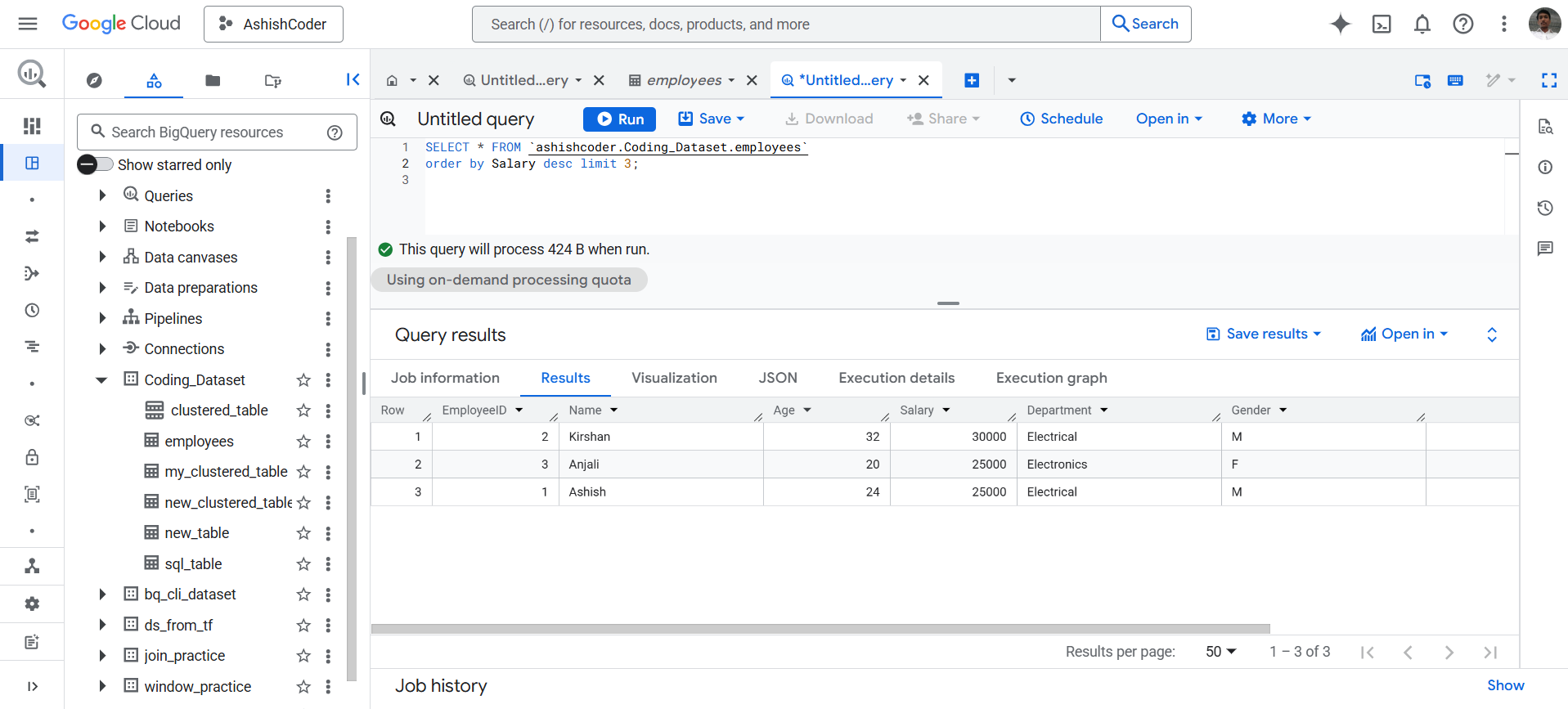Open the Salary column sort dropdown
The height and width of the screenshot is (709, 1568).
[x=946, y=410]
